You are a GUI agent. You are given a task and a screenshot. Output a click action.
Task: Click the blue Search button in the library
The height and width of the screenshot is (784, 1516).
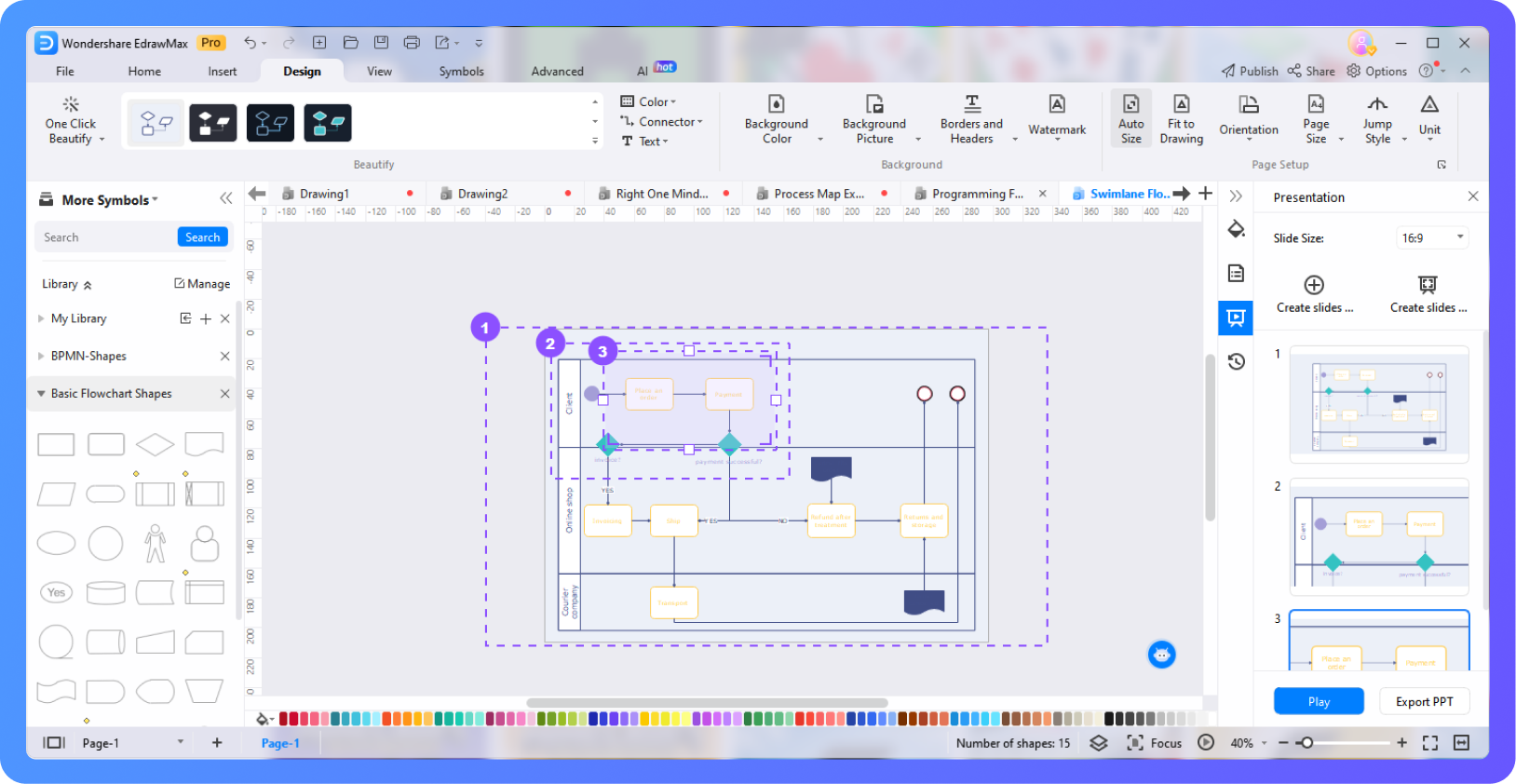(x=203, y=237)
